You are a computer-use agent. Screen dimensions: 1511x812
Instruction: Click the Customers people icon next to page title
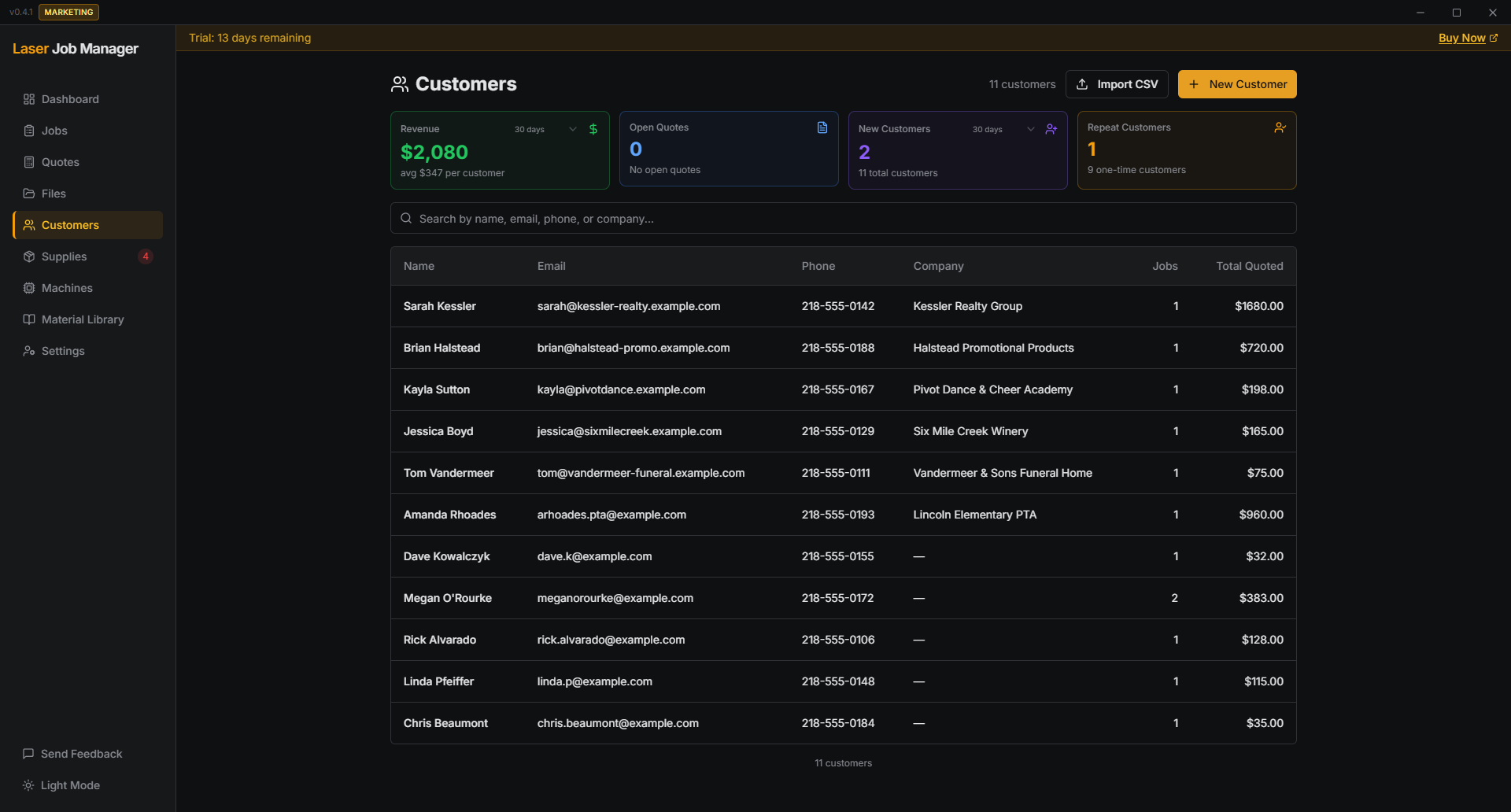(x=401, y=84)
